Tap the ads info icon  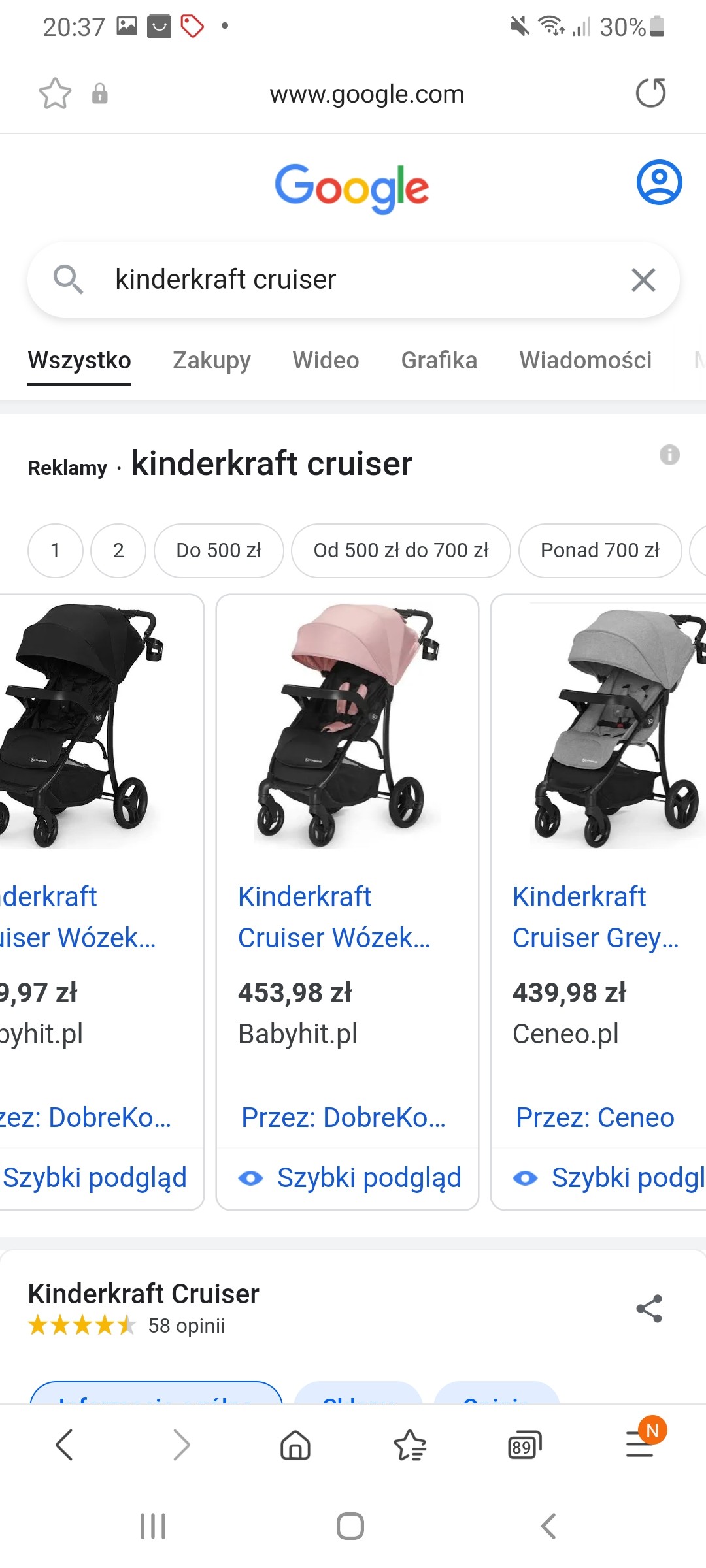(x=669, y=455)
